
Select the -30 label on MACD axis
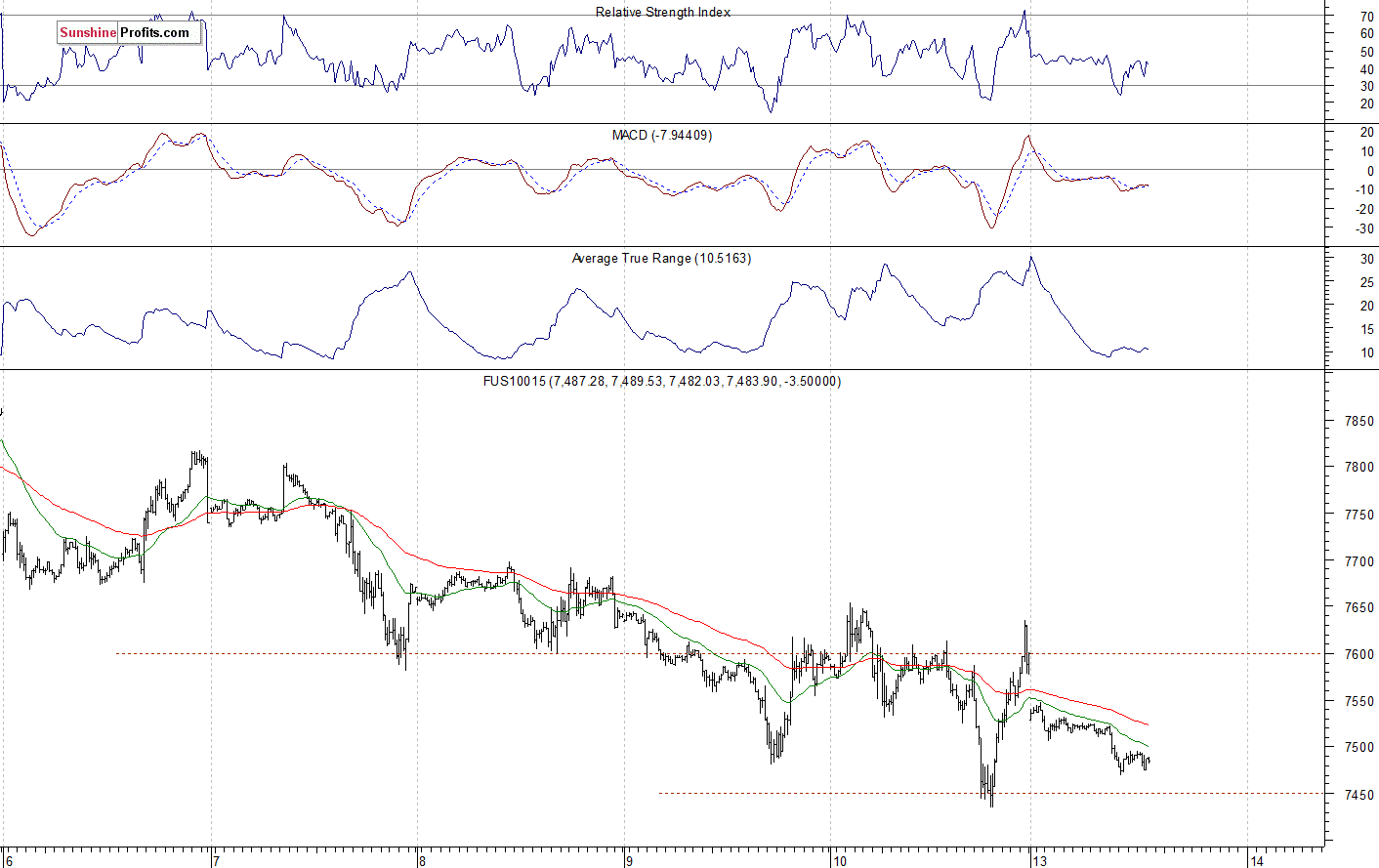click(x=1362, y=229)
